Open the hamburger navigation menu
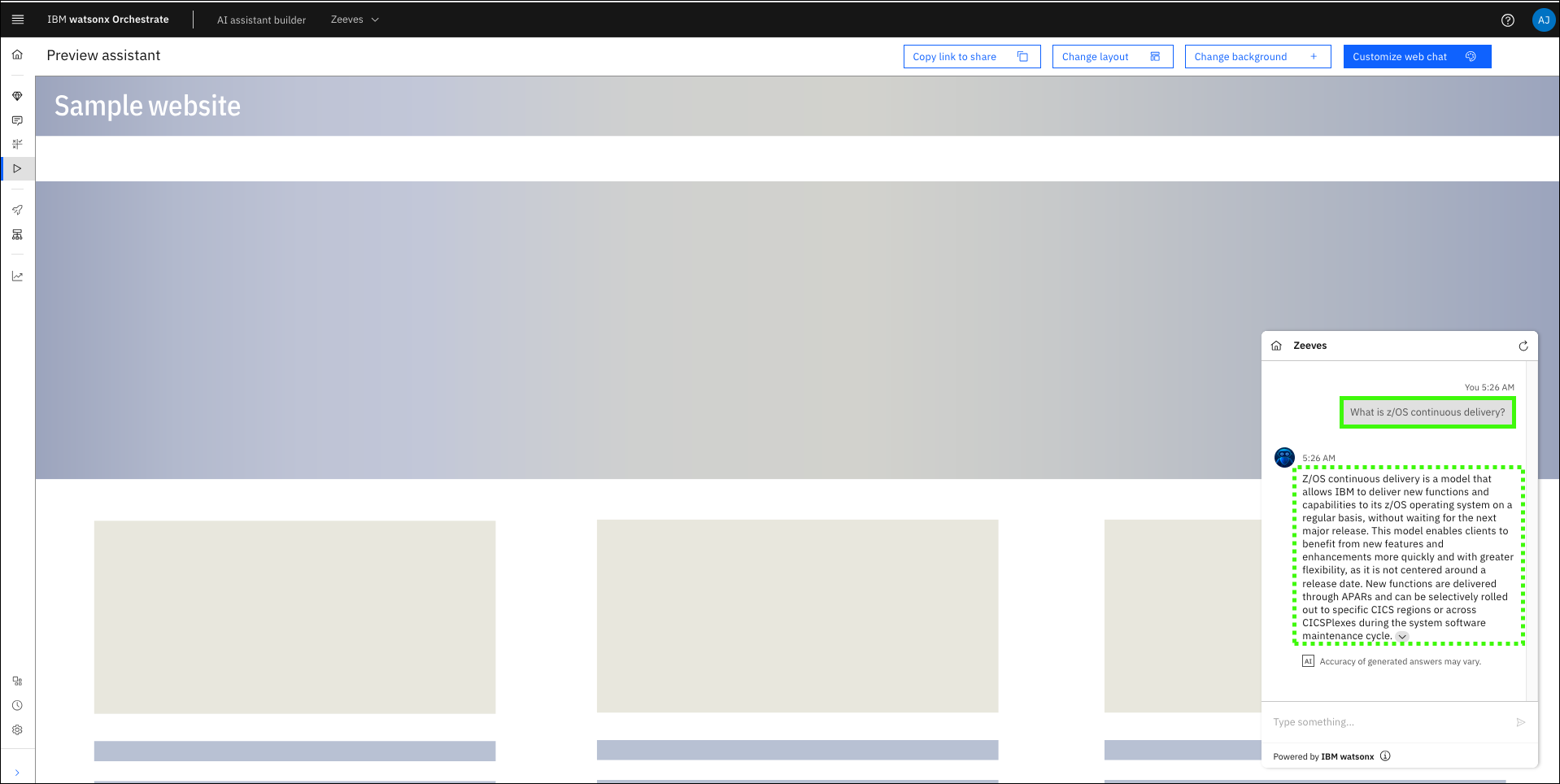 point(18,20)
